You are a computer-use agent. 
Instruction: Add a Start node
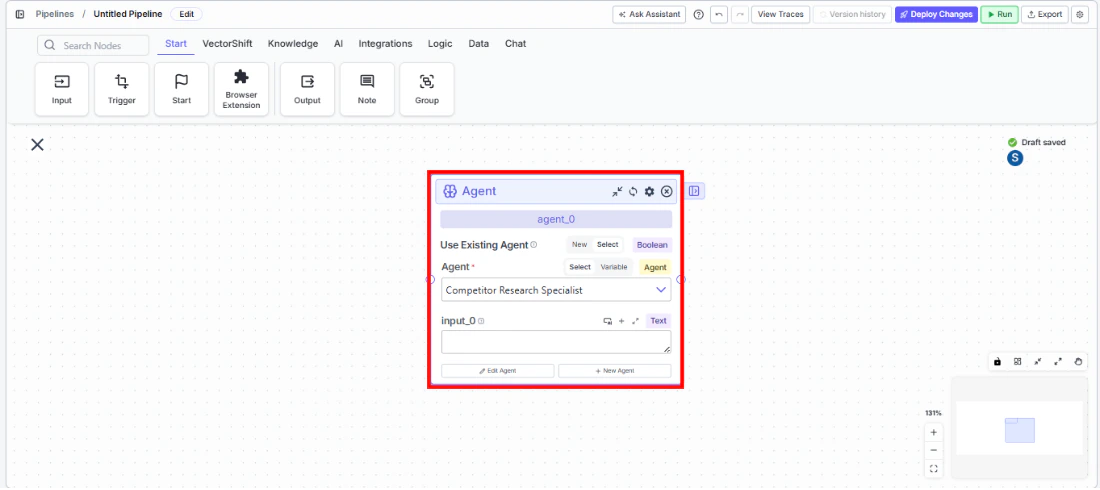tap(182, 89)
